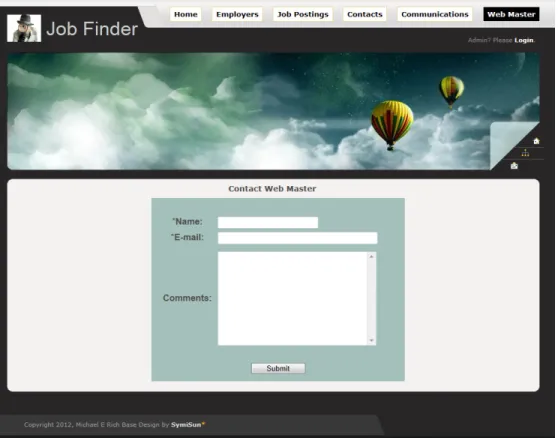Open the Home menu item
The image size is (558, 438).
click(185, 14)
